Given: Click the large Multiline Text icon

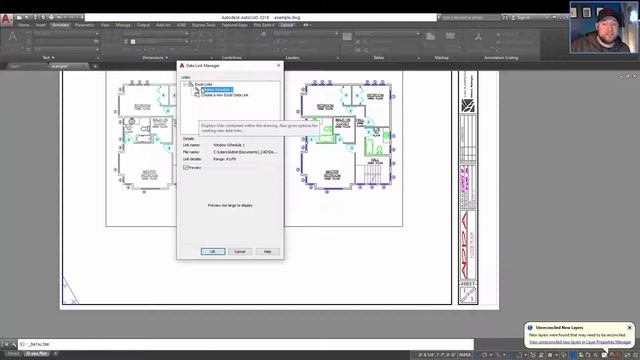Looking at the screenshot, I should (x=13, y=36).
